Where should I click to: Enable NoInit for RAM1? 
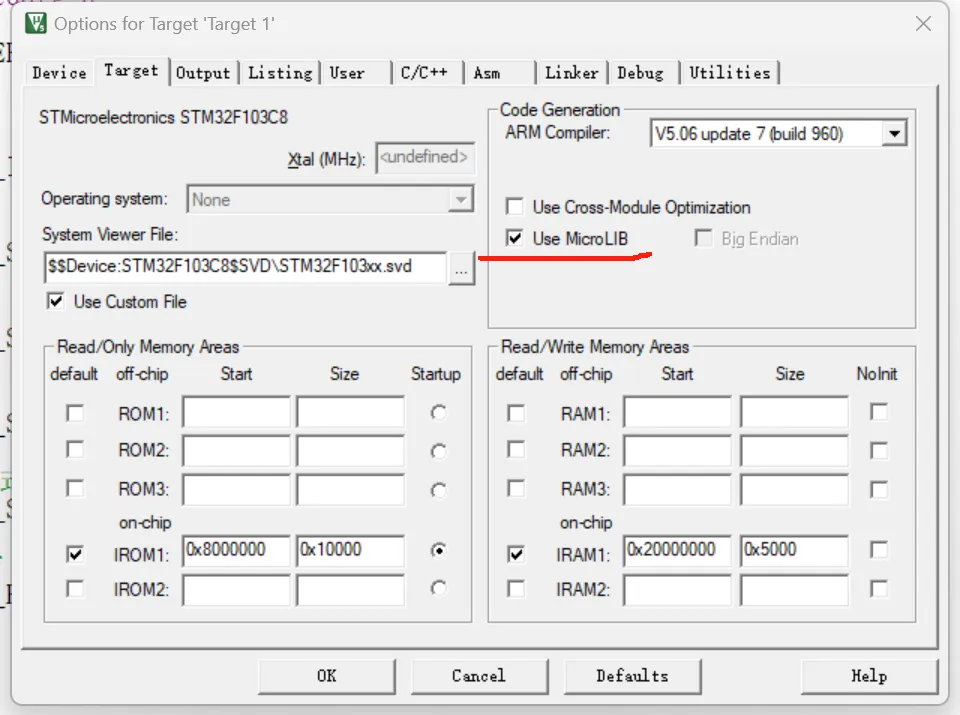coord(879,412)
